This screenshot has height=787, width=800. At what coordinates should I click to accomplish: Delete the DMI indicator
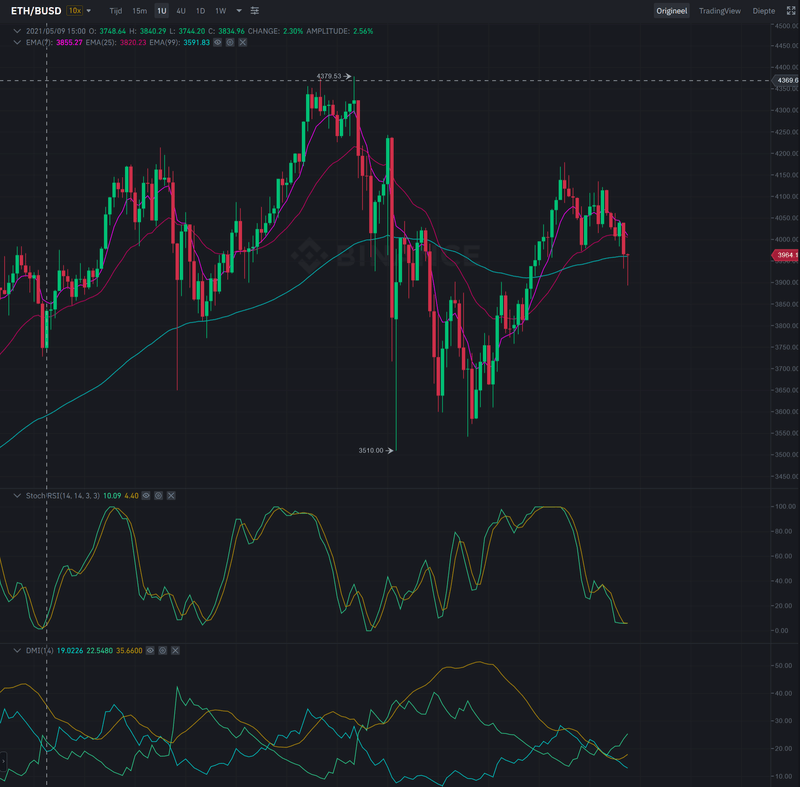pyautogui.click(x=174, y=650)
